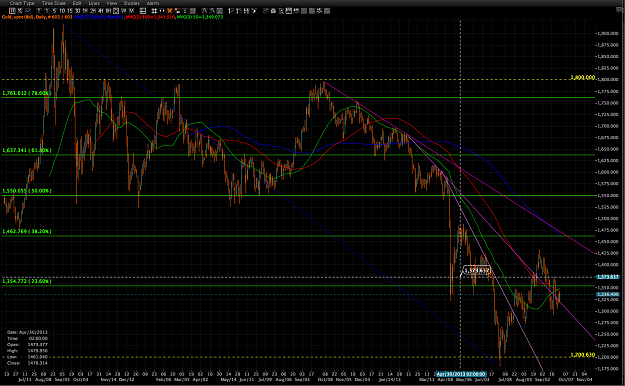The image size is (625, 386).
Task: Open the Studies menu
Action: 132,3
